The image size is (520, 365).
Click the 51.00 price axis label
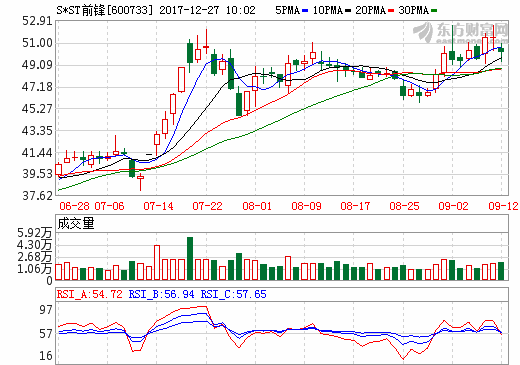tap(37, 43)
